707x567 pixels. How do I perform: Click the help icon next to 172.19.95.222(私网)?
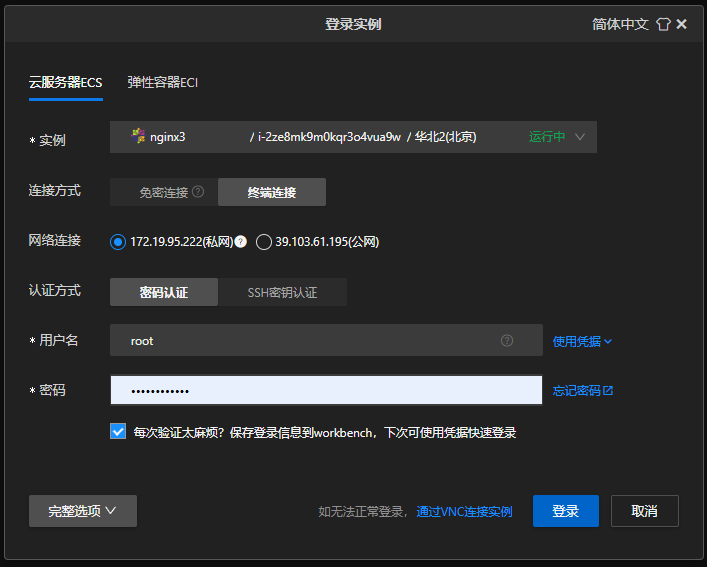(241, 242)
